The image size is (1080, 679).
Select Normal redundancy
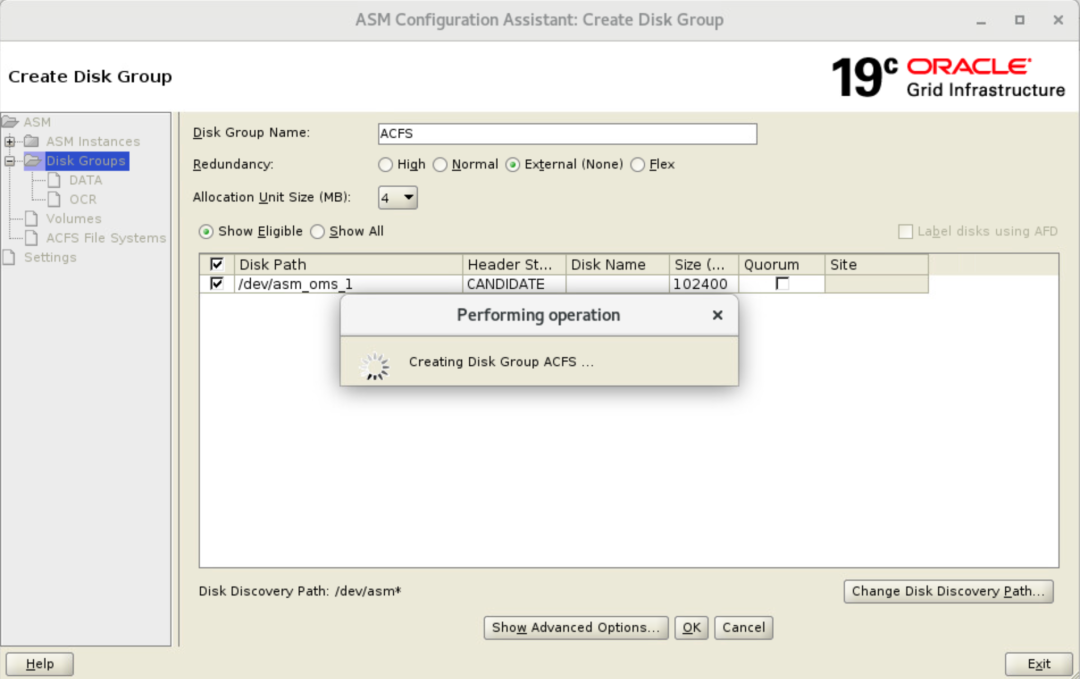(x=440, y=165)
